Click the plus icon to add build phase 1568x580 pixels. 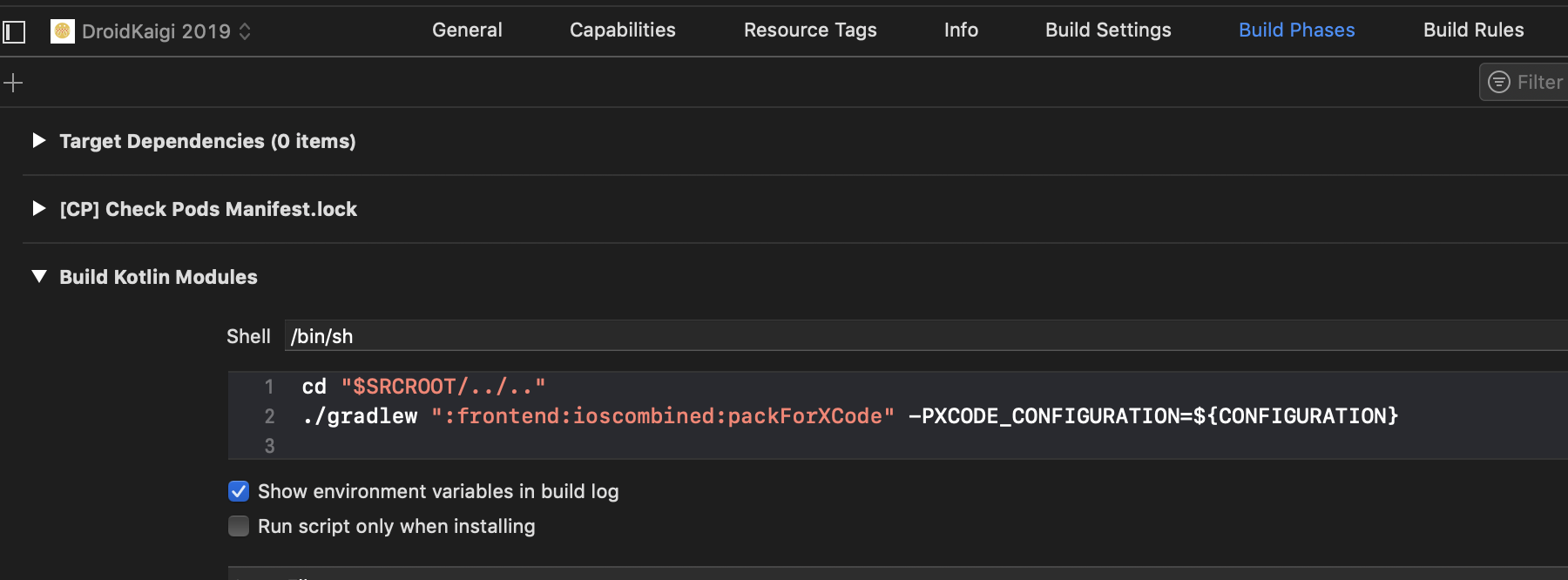pyautogui.click(x=13, y=83)
